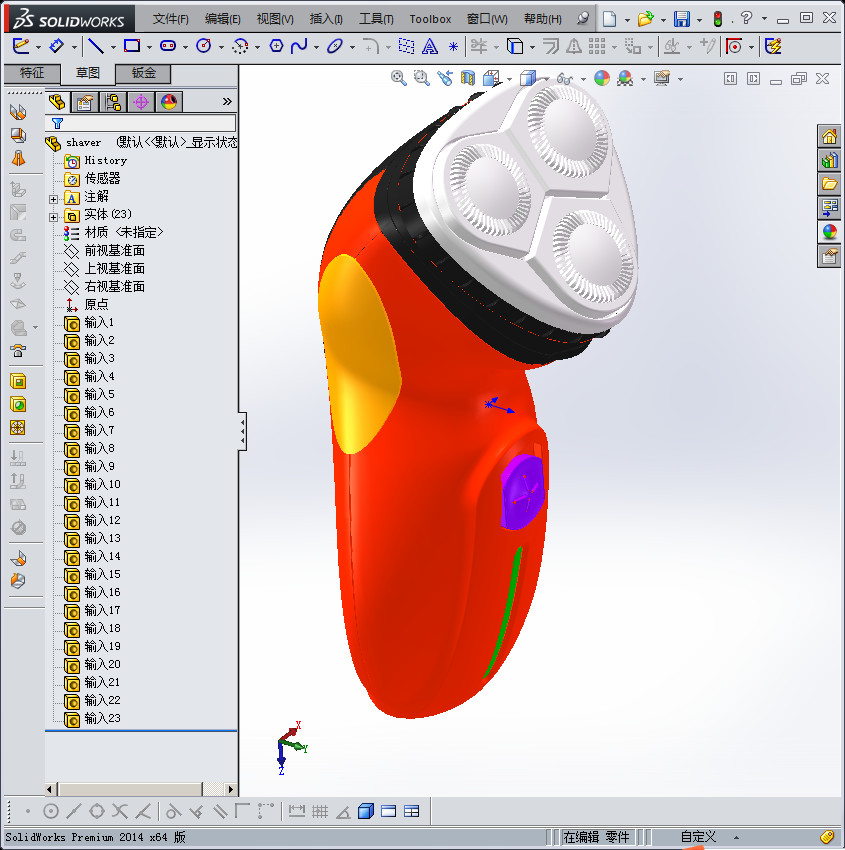Click the New document icon
Screen dimensions: 845x850
pos(610,20)
